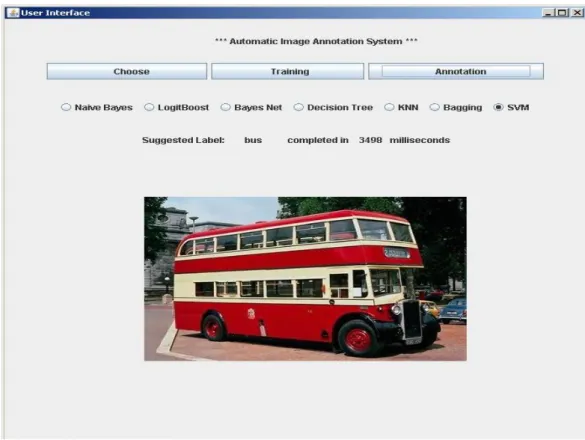Maximize the User Interface window

click(x=562, y=13)
